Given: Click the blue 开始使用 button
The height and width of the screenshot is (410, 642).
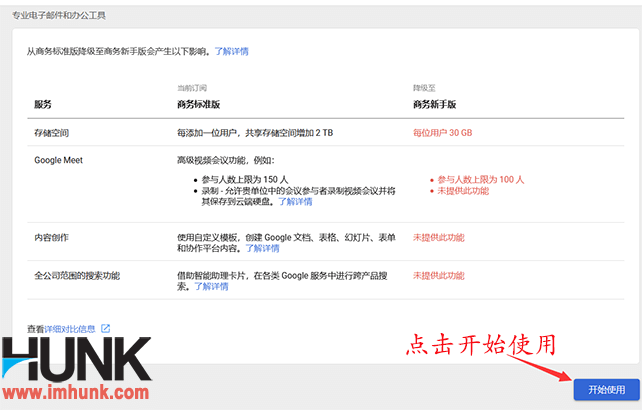Looking at the screenshot, I should (606, 390).
